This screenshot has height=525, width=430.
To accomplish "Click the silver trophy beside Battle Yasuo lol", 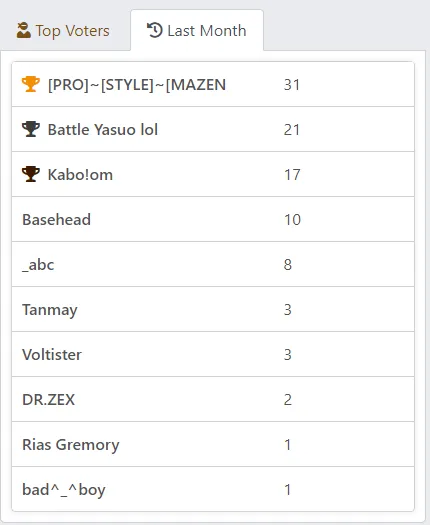I will tap(31, 129).
